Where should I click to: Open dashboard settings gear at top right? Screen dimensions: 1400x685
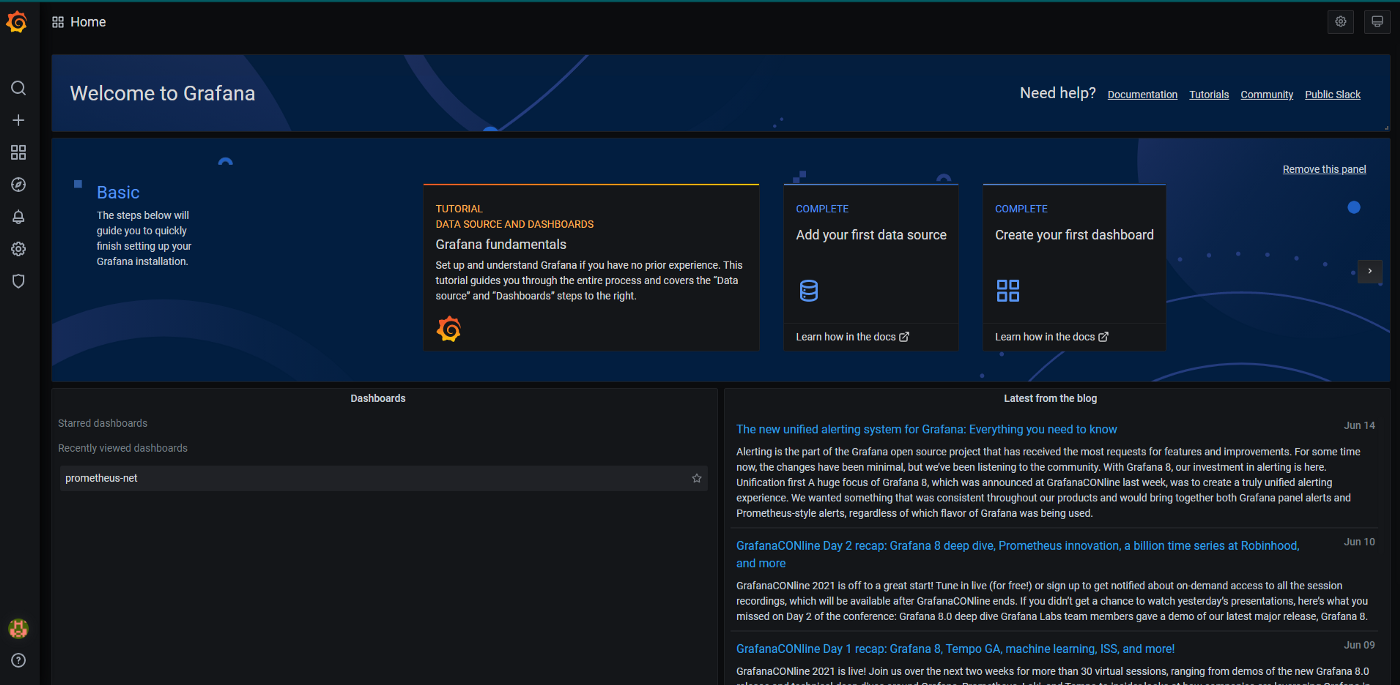coord(1341,22)
